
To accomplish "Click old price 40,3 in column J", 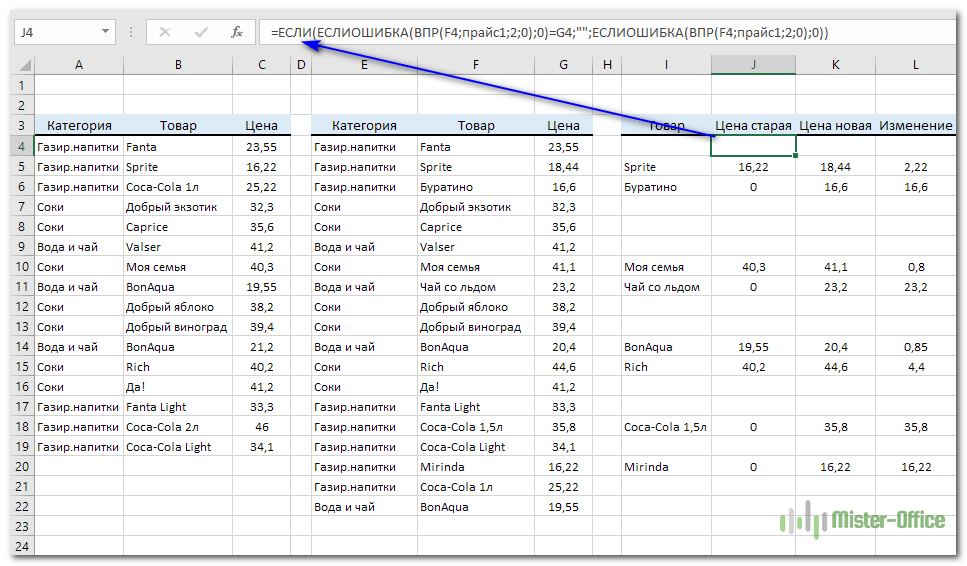I will [753, 267].
